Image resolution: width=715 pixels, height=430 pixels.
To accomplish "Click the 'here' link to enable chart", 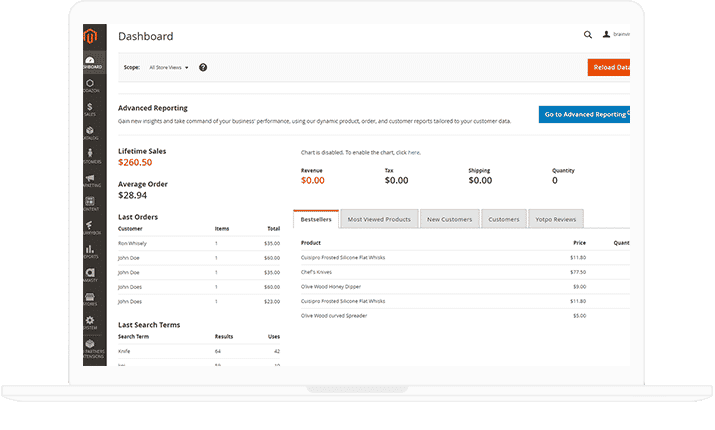I will 414,153.
